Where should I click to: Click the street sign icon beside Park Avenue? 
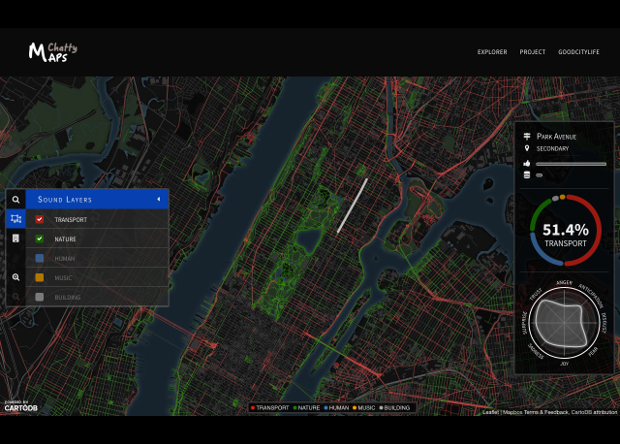tap(527, 136)
